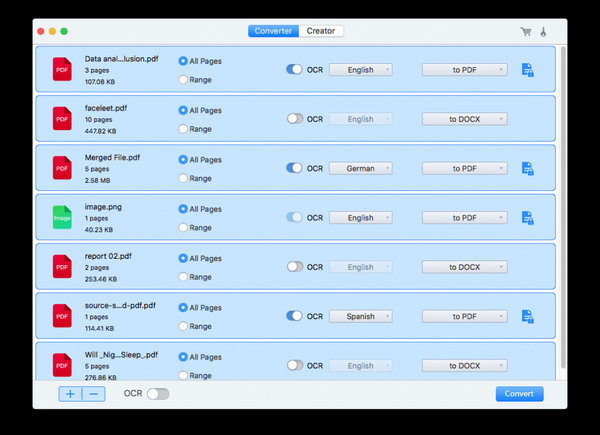Open 'to DOCX' format dropdown for faceleet.pdf
This screenshot has width=600, height=435.
tap(465, 119)
